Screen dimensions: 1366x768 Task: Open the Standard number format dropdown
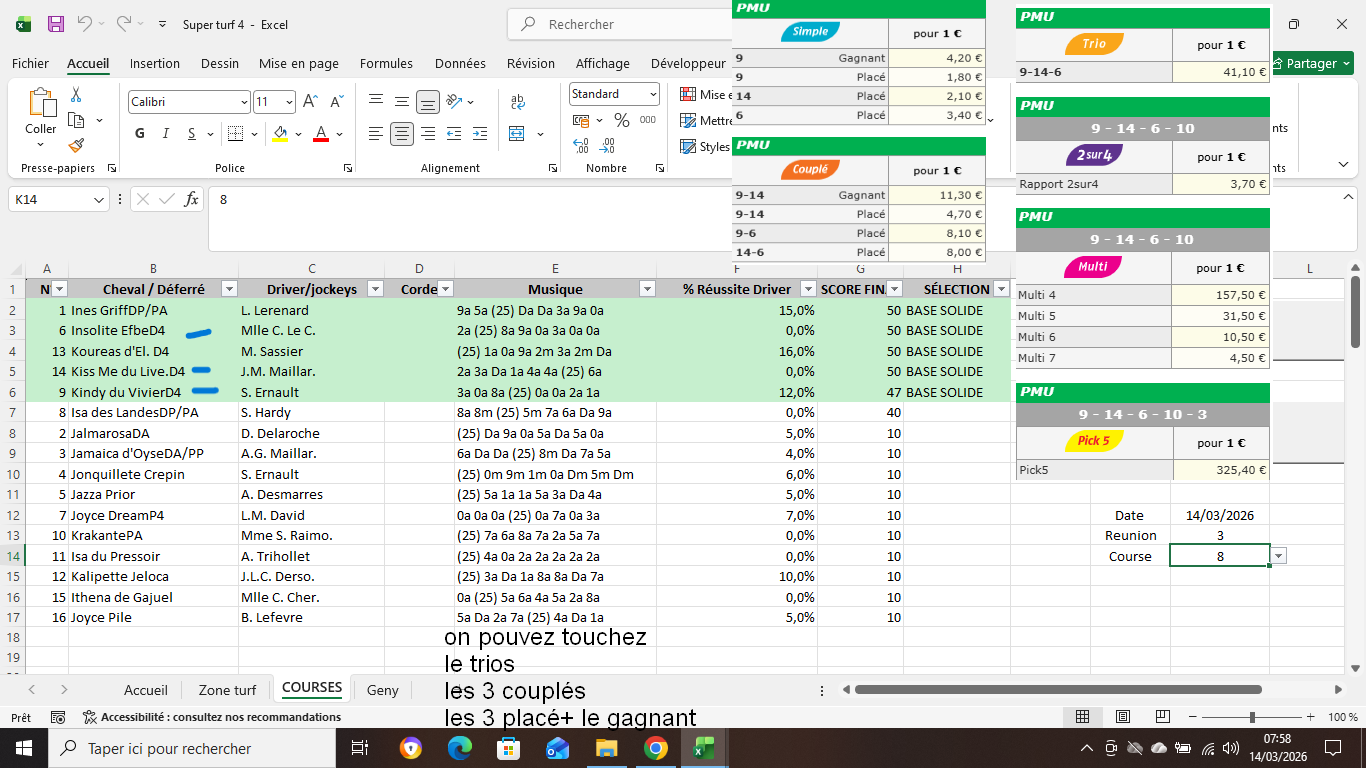coord(653,94)
